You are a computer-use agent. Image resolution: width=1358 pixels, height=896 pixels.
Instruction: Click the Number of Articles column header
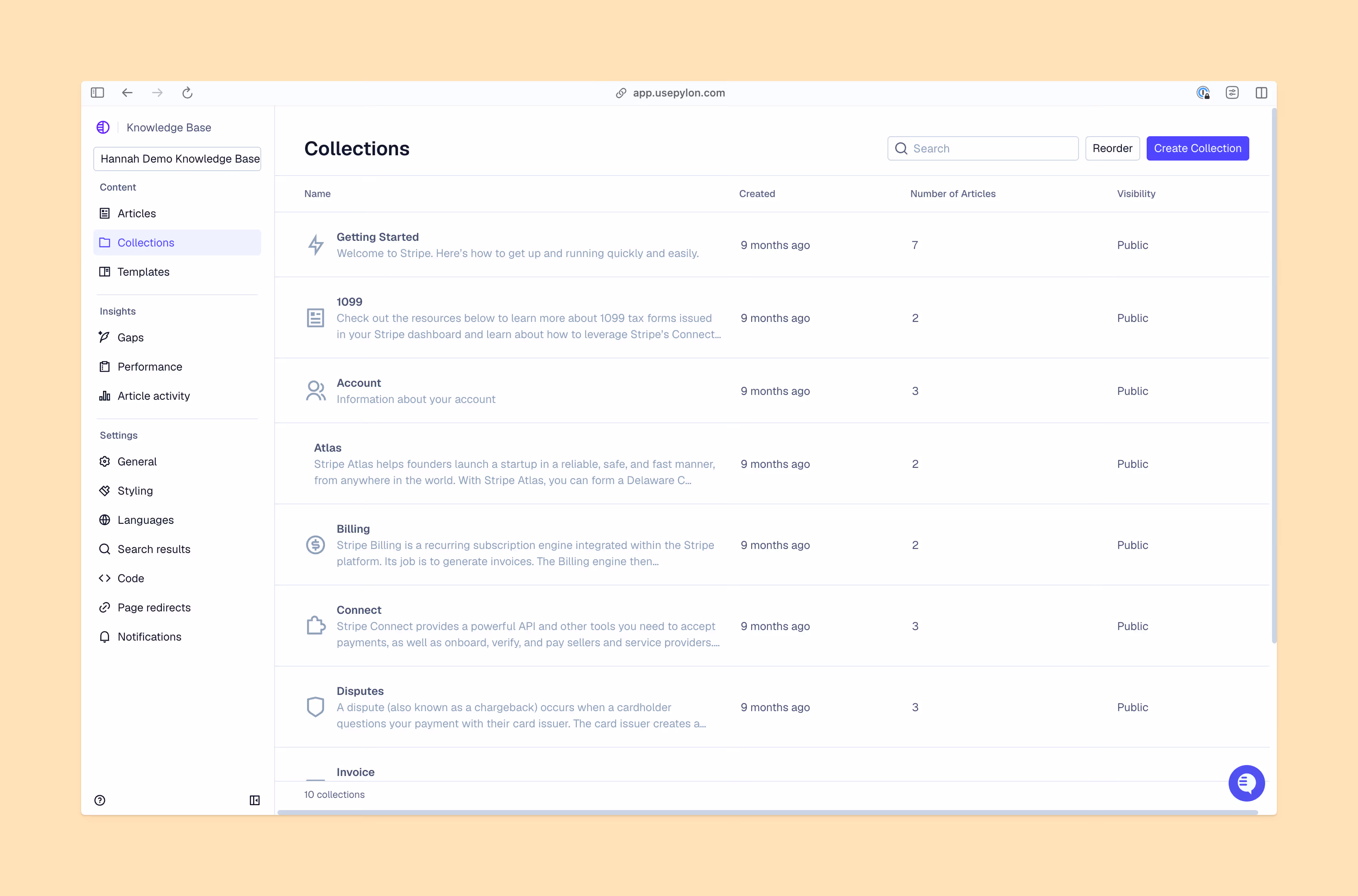(953, 194)
